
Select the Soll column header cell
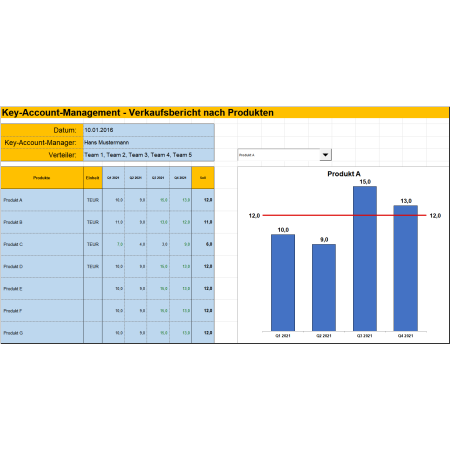tap(203, 178)
